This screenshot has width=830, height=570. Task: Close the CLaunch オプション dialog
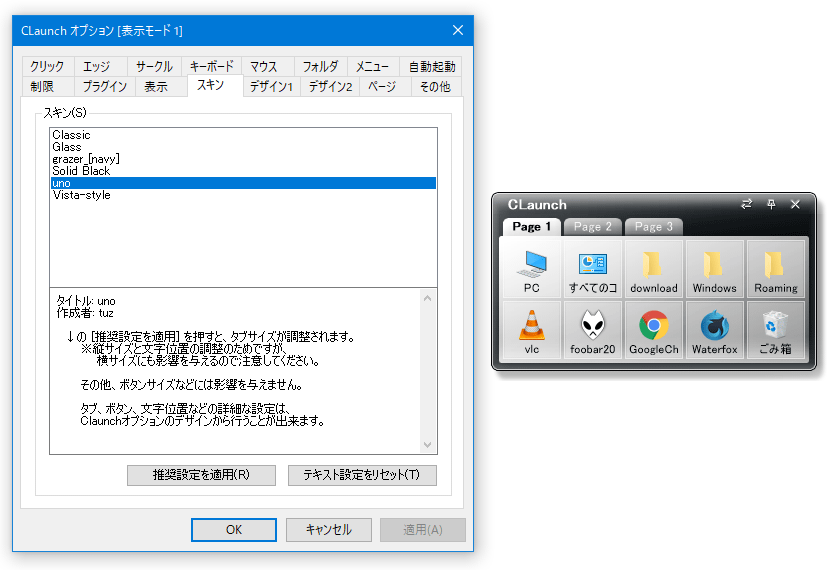click(458, 30)
